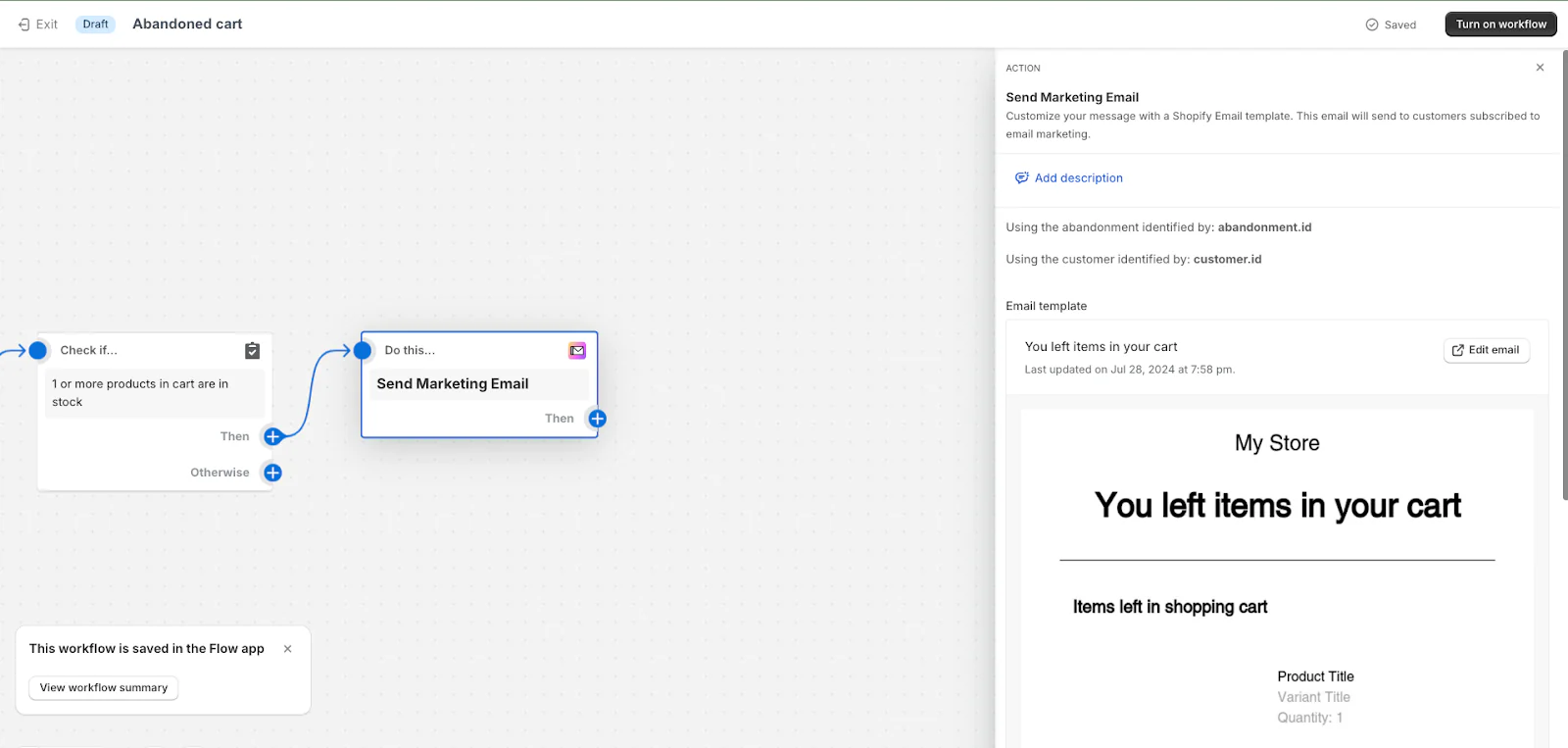Image resolution: width=1568 pixels, height=748 pixels.
Task: Click the 'Last updated on Jul 28, 2024' text
Action: pos(1129,370)
